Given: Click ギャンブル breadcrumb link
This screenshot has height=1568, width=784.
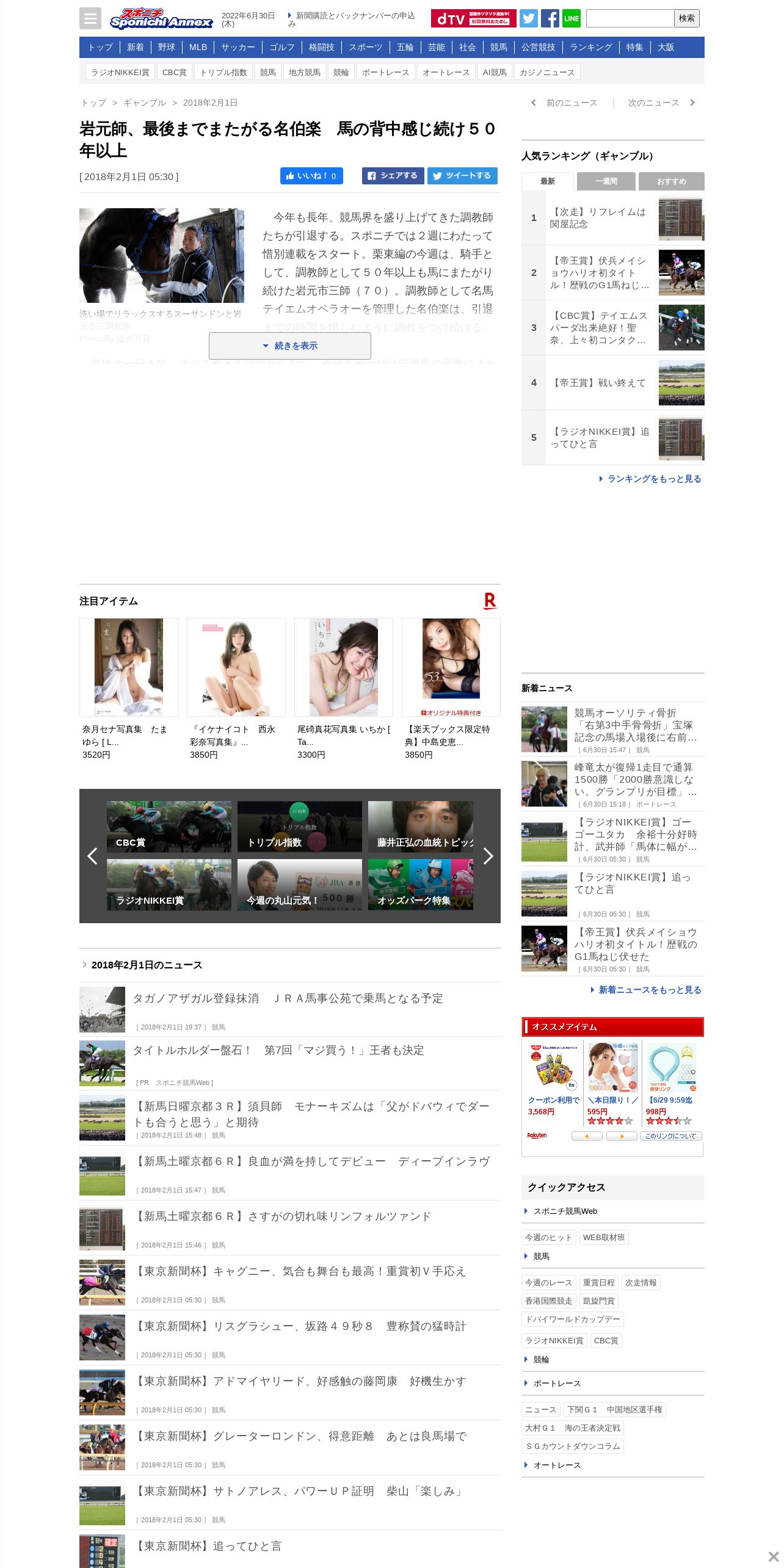Looking at the screenshot, I should (145, 103).
